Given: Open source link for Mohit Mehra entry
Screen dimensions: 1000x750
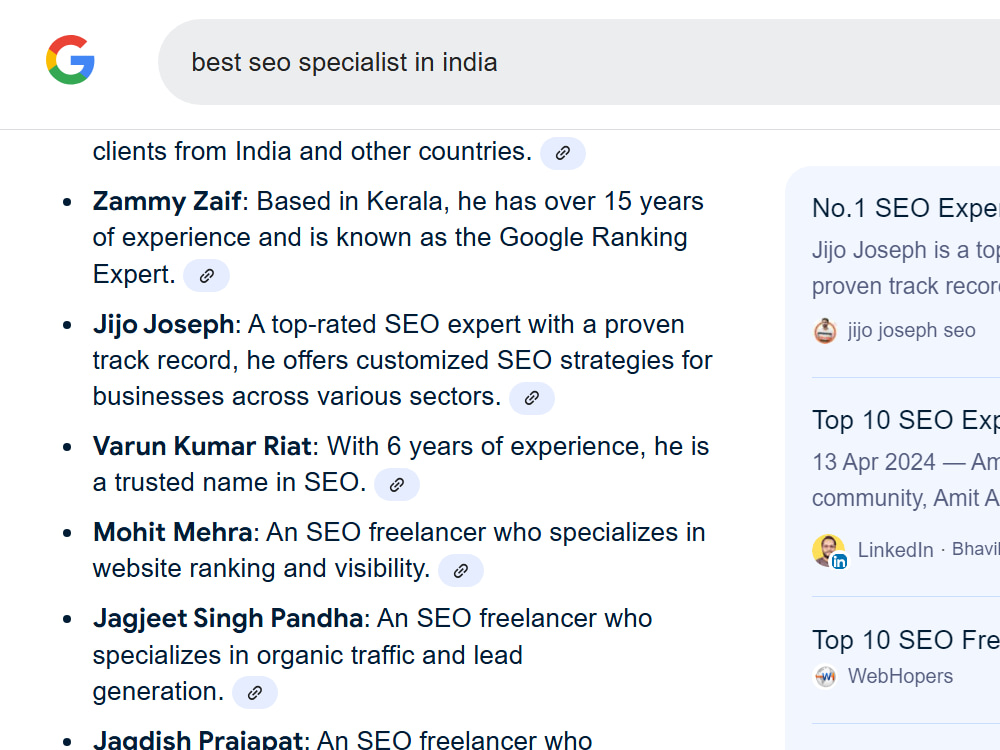Looking at the screenshot, I should coord(460,570).
